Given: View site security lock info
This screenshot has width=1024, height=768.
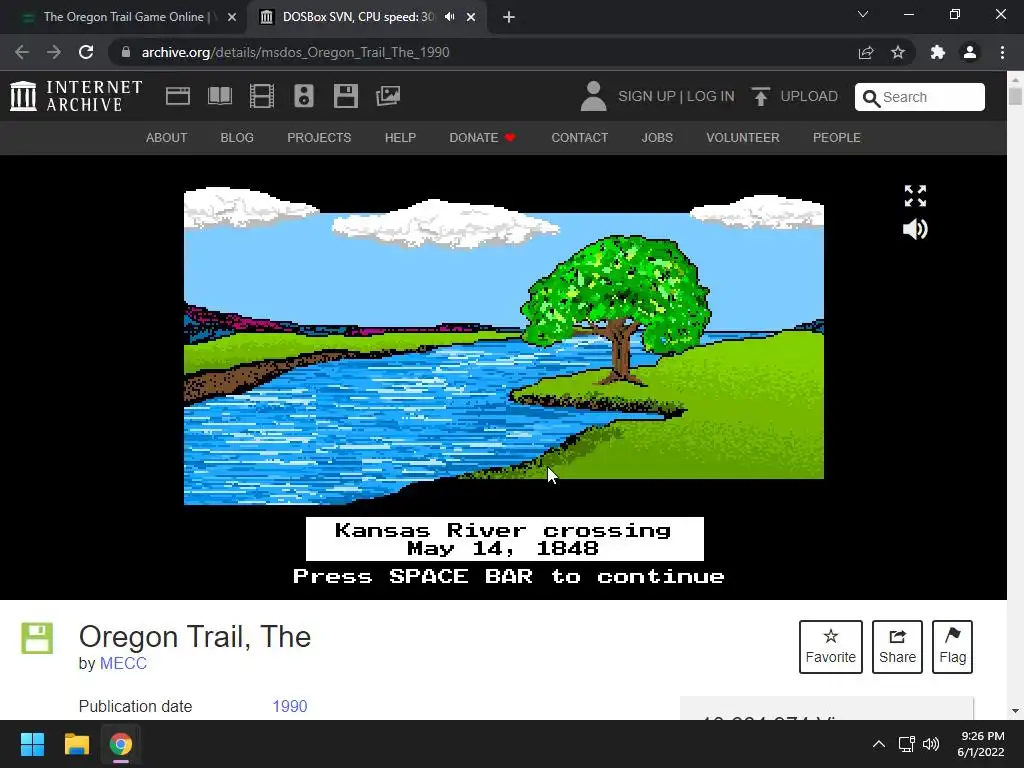Looking at the screenshot, I should [x=125, y=52].
